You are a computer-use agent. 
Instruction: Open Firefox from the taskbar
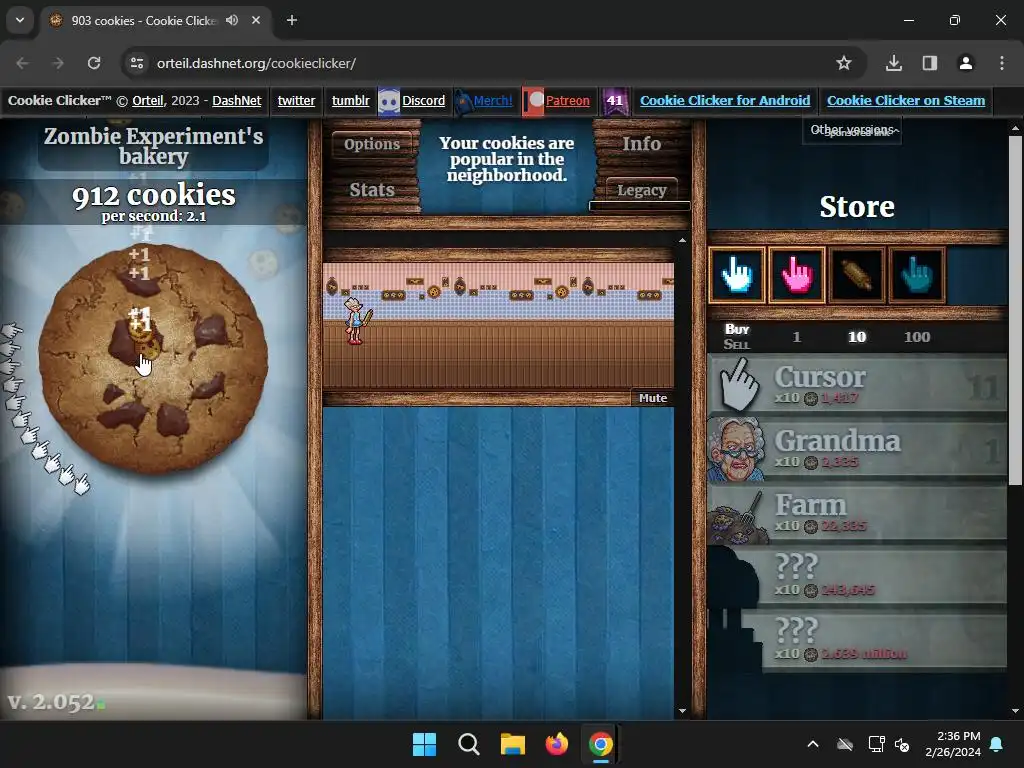point(557,744)
